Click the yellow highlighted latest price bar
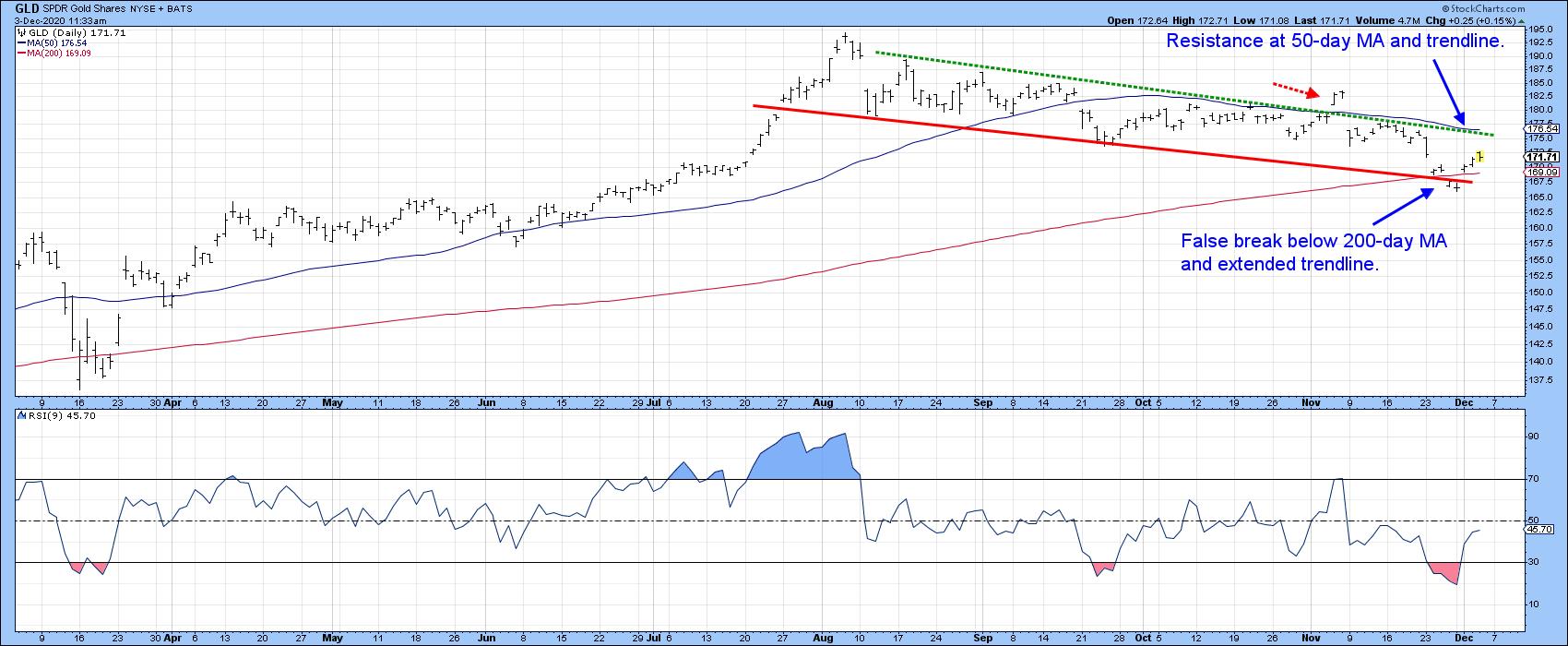 tap(1480, 155)
